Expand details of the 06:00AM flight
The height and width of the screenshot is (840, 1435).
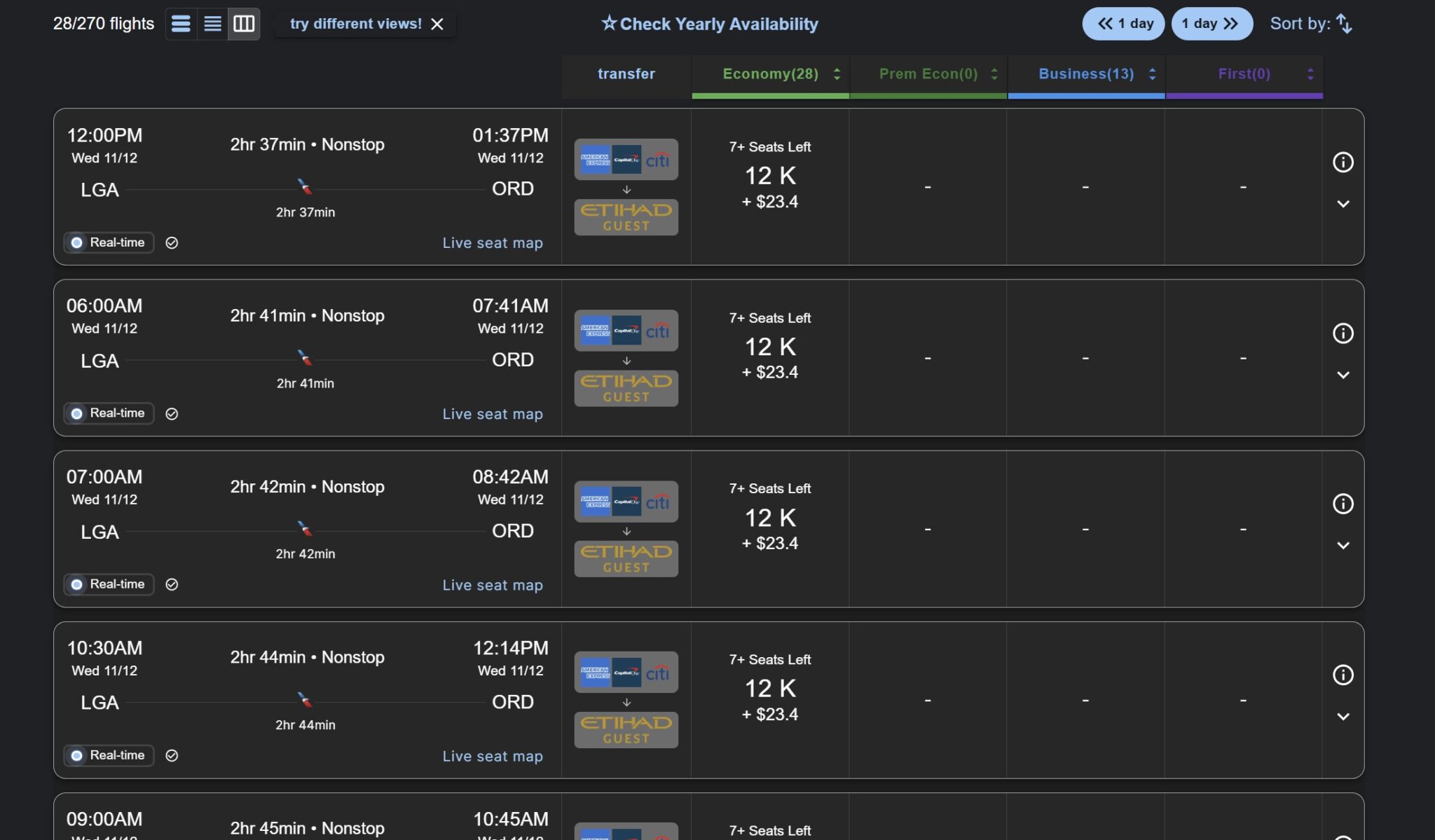(1343, 375)
